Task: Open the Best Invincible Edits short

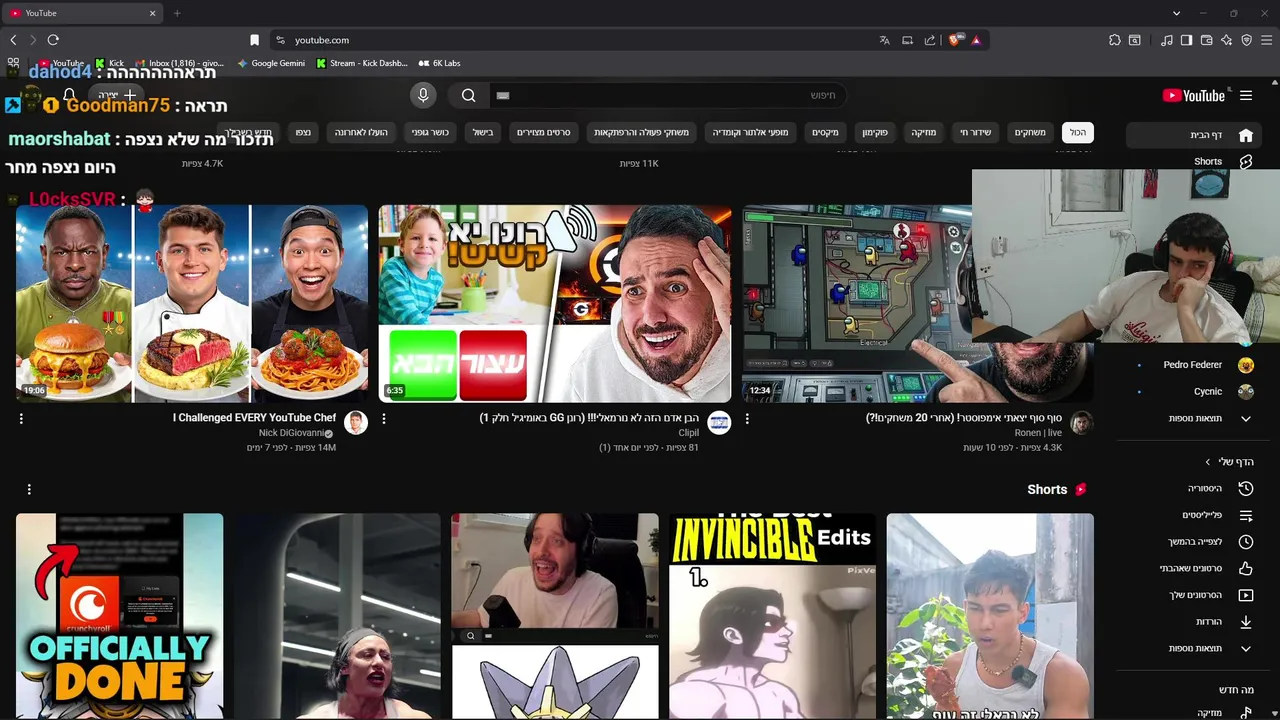Action: pyautogui.click(x=772, y=616)
